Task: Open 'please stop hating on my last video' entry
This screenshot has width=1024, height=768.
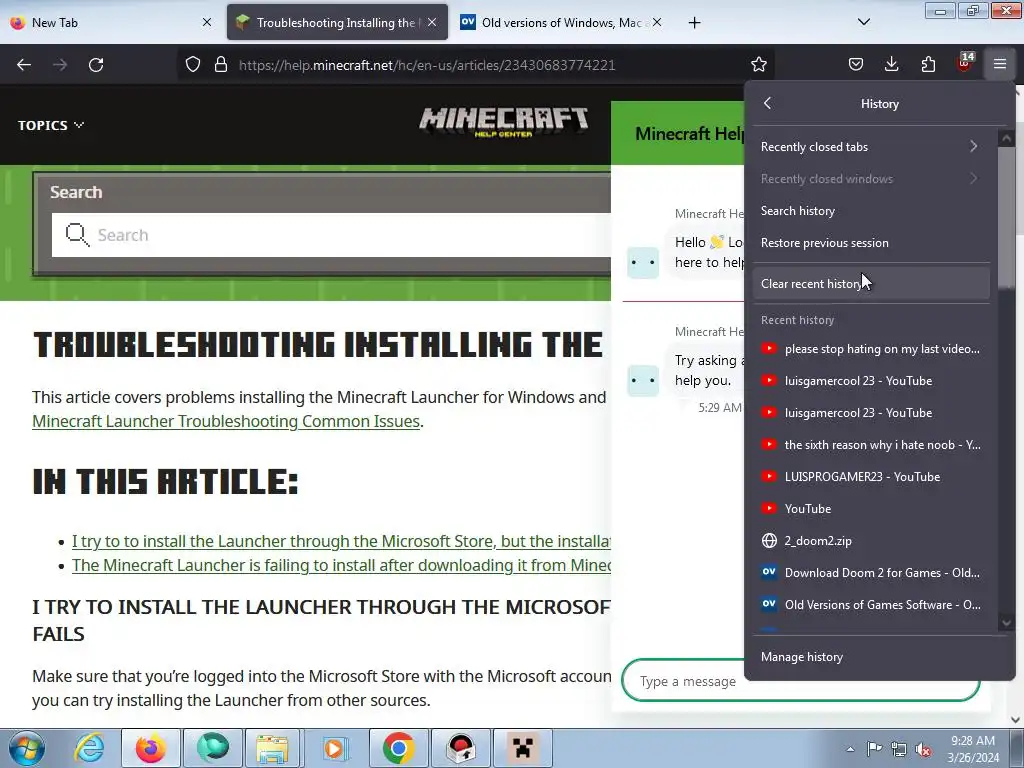Action: coord(871,349)
